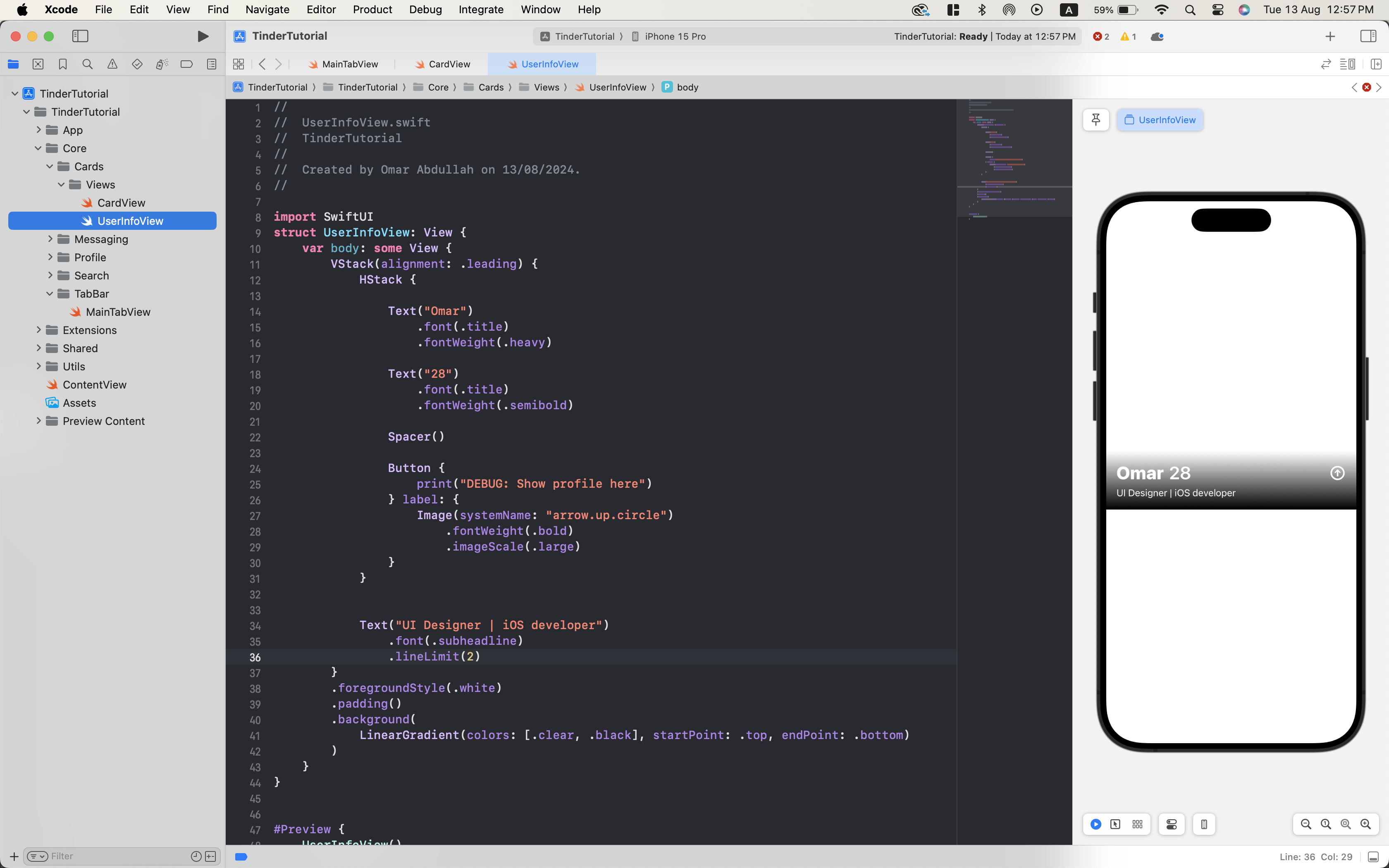Open the Issue navigator warning icon
The height and width of the screenshot is (868, 1389).
(112, 64)
